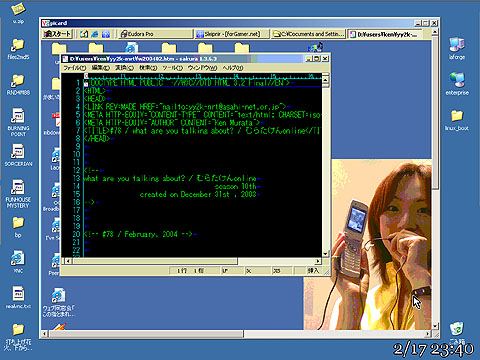This screenshot has width=480, height=360.
Task: Click picard window vertical scroll down arrow
Action: click(435, 326)
